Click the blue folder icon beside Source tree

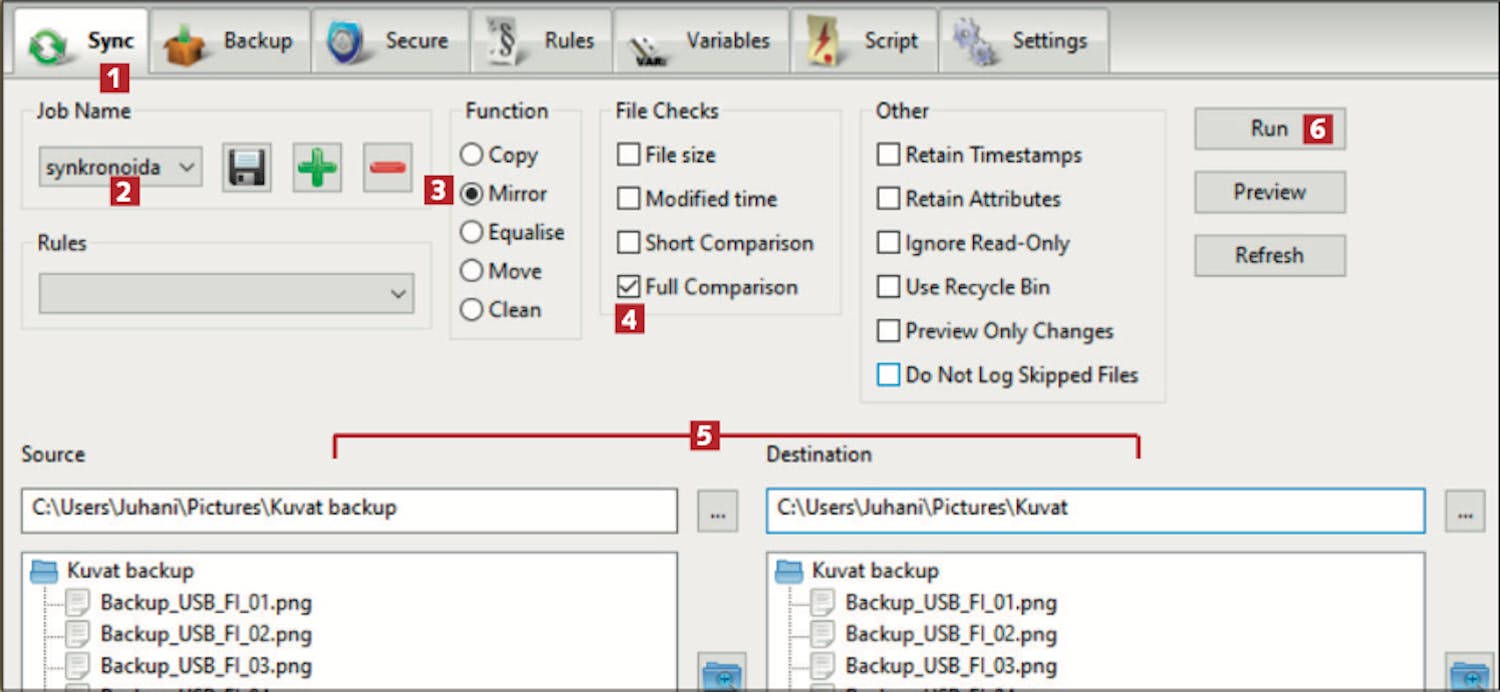[720, 674]
